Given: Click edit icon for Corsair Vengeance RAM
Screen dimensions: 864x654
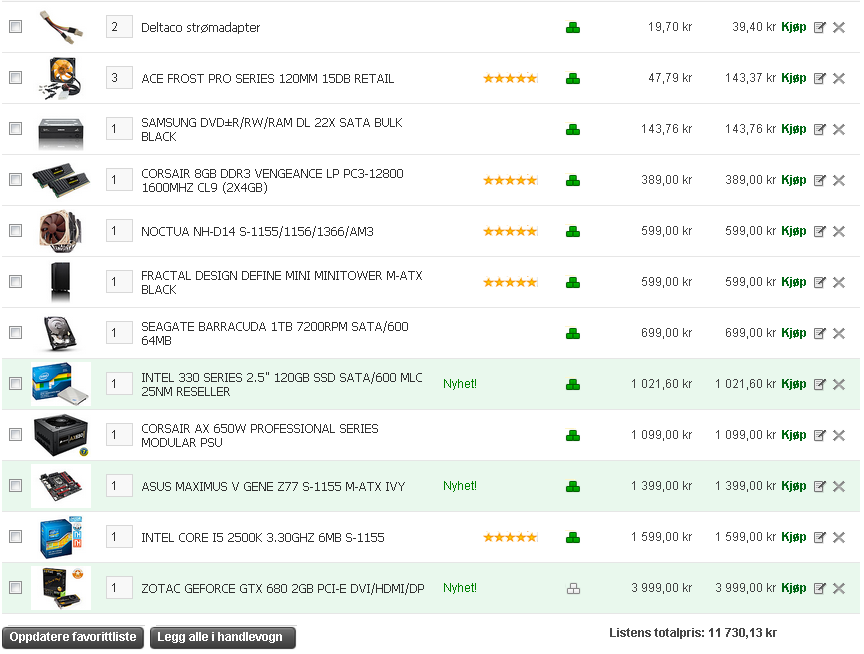Looking at the screenshot, I should (x=819, y=180).
